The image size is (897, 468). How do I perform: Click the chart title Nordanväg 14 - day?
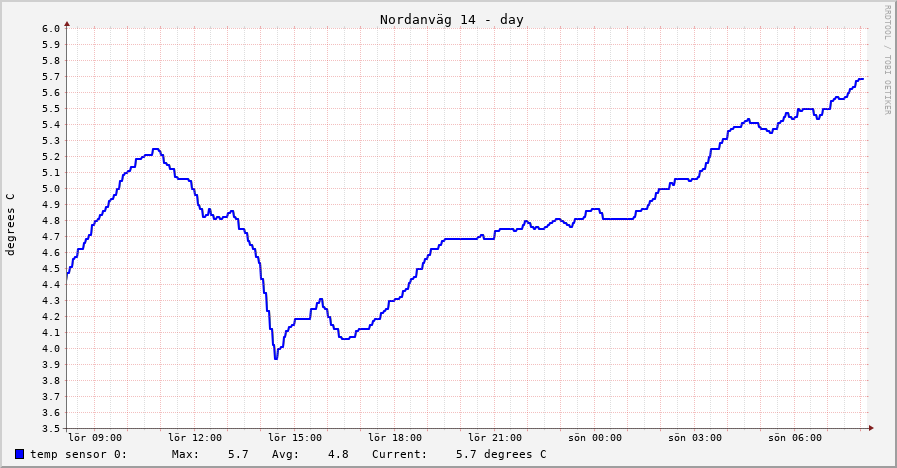451,20
